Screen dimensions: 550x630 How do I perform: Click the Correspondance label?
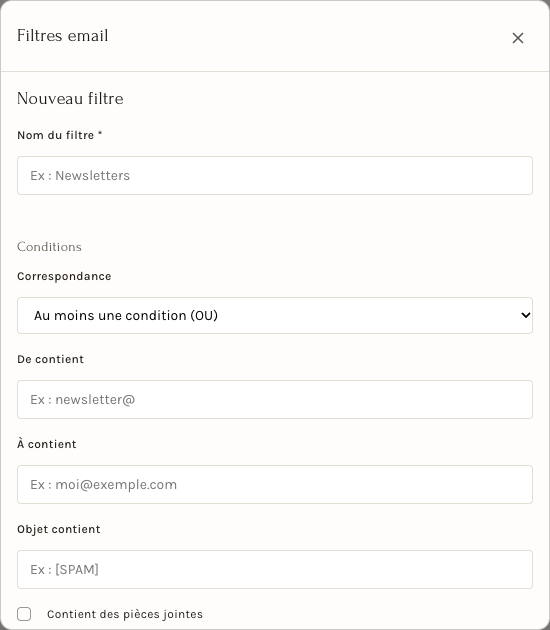[x=64, y=276]
